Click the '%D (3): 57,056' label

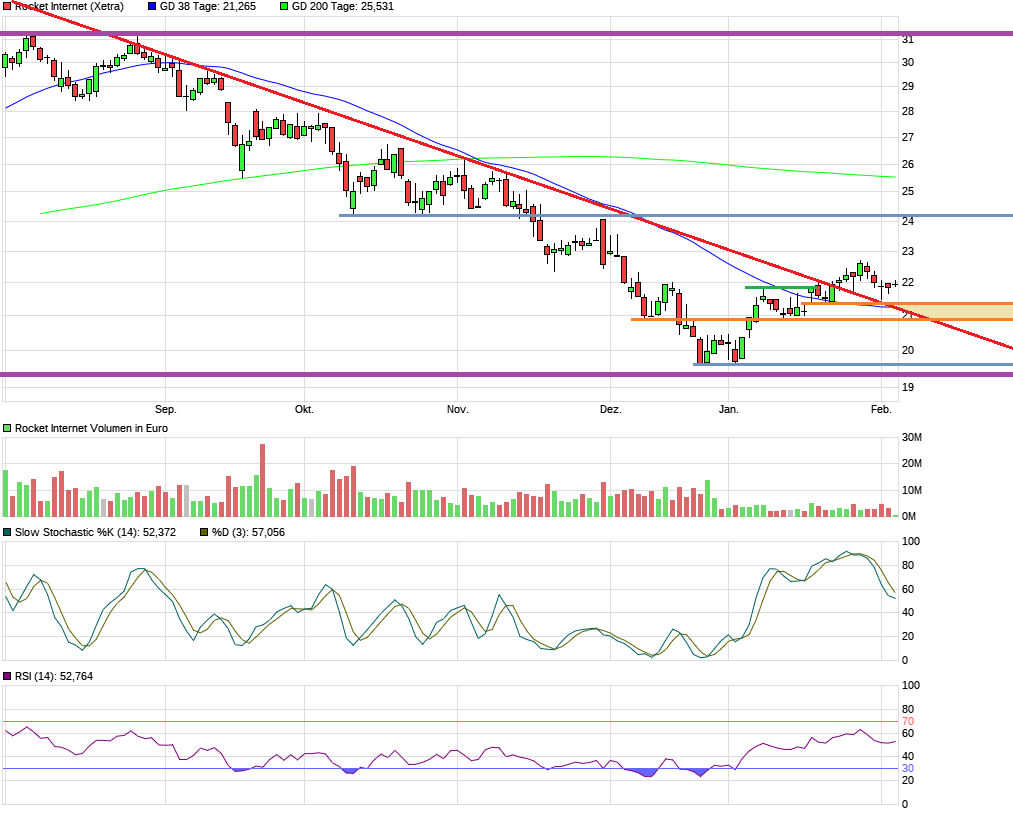248,533
